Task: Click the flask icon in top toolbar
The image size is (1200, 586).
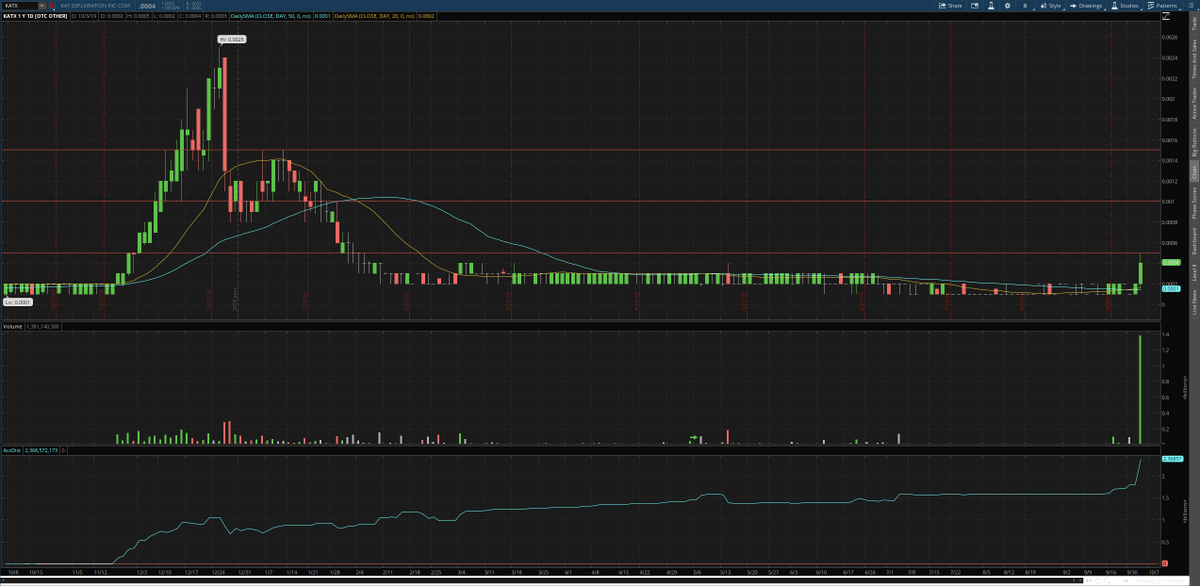Action: (991, 5)
